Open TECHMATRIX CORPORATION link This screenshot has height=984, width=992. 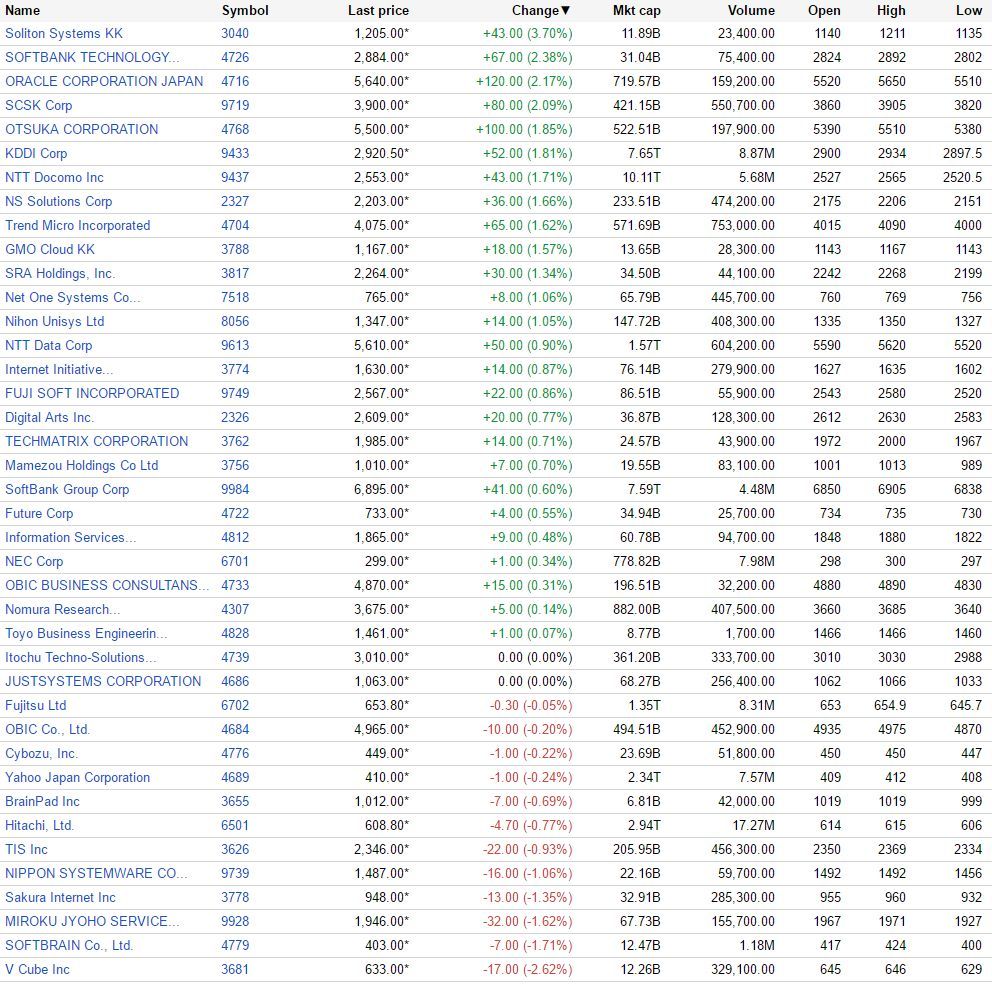tap(97, 442)
